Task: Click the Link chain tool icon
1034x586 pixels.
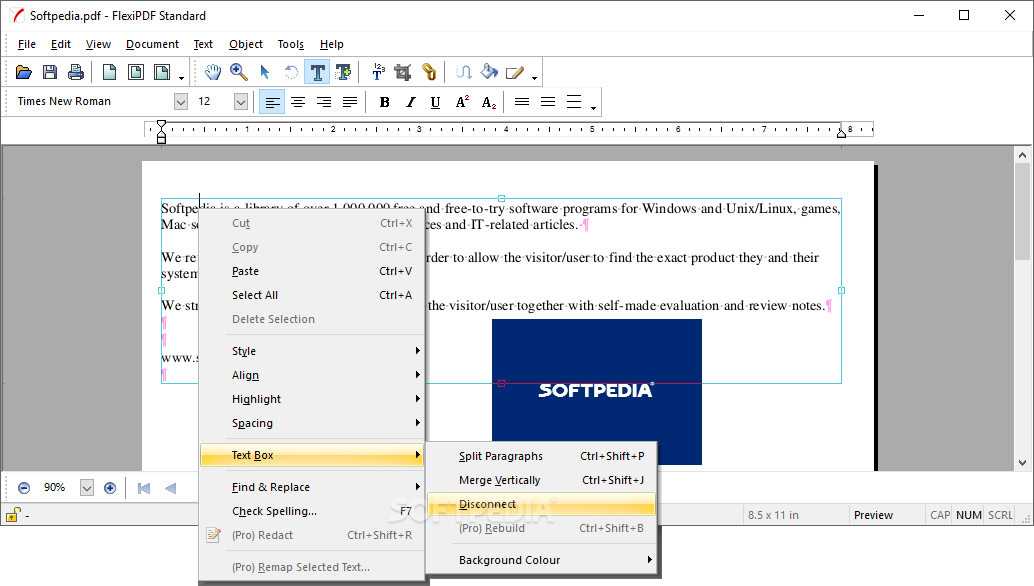Action: click(x=429, y=72)
